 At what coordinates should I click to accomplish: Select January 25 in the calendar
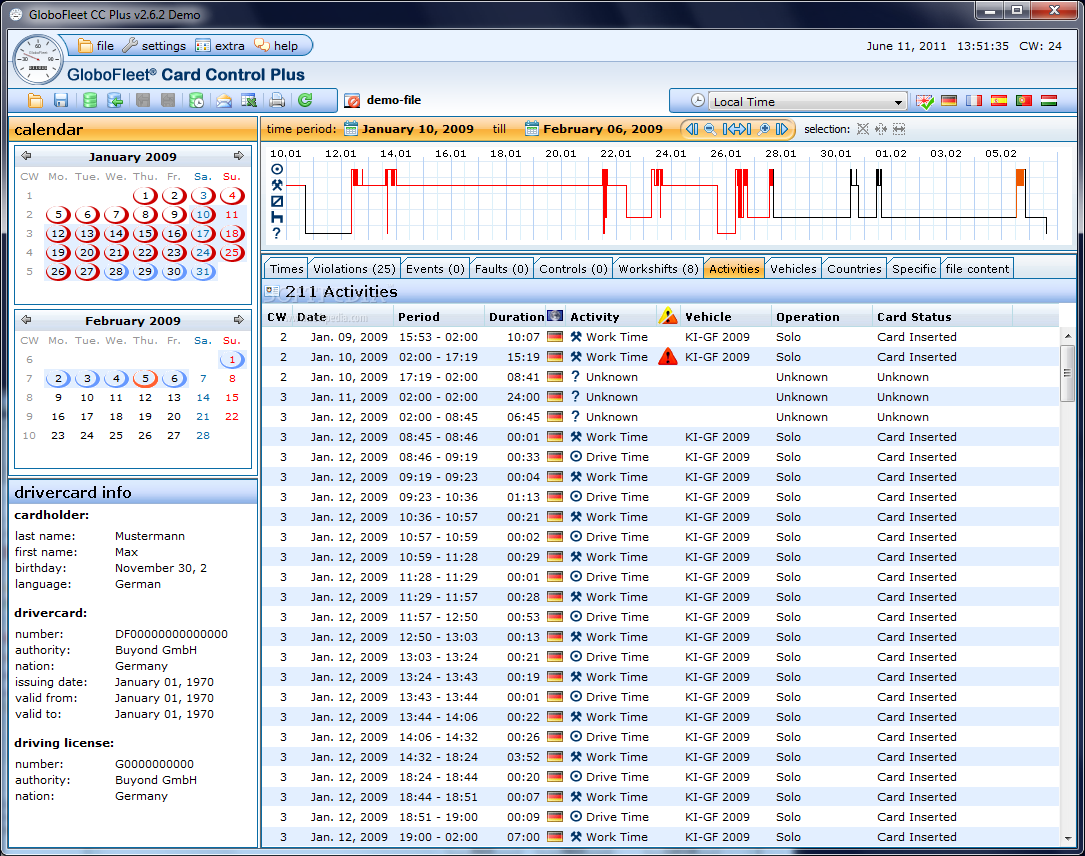232,253
